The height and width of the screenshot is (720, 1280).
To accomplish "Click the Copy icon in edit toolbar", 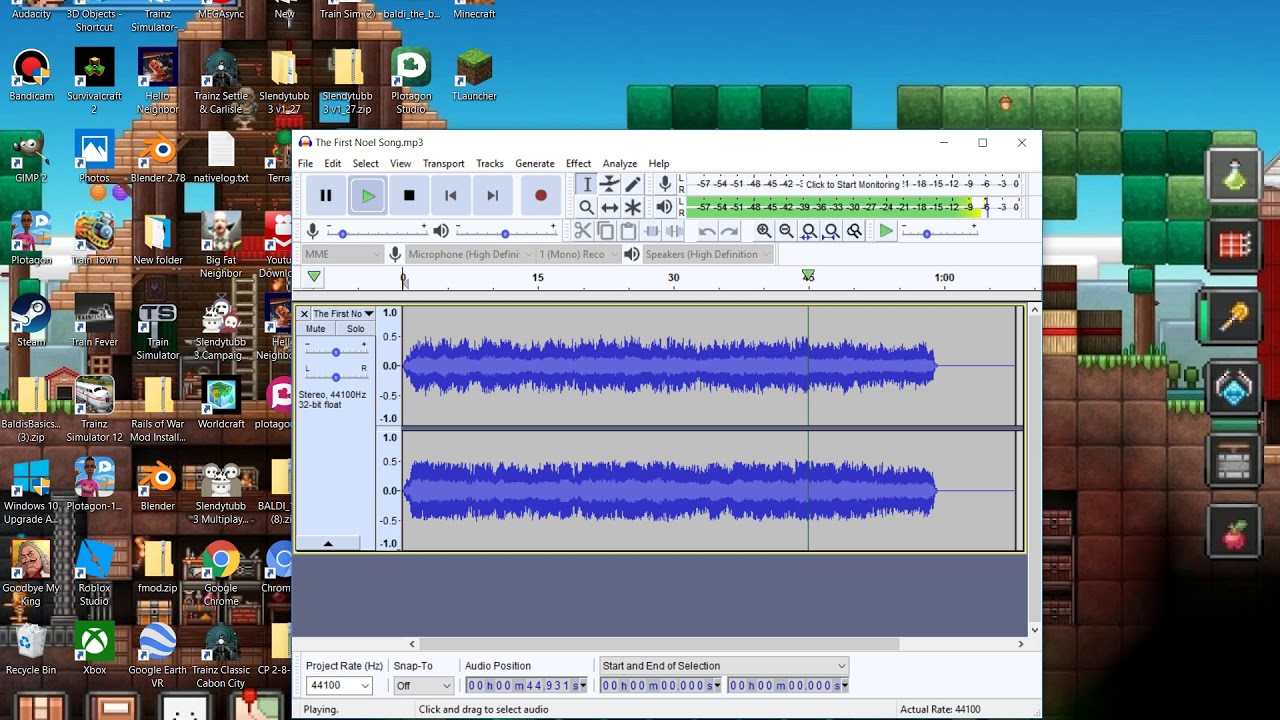I will (x=605, y=231).
